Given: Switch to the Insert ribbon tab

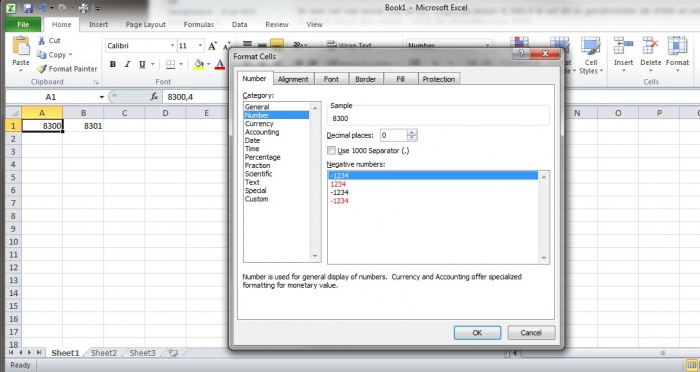Looking at the screenshot, I should point(98,25).
